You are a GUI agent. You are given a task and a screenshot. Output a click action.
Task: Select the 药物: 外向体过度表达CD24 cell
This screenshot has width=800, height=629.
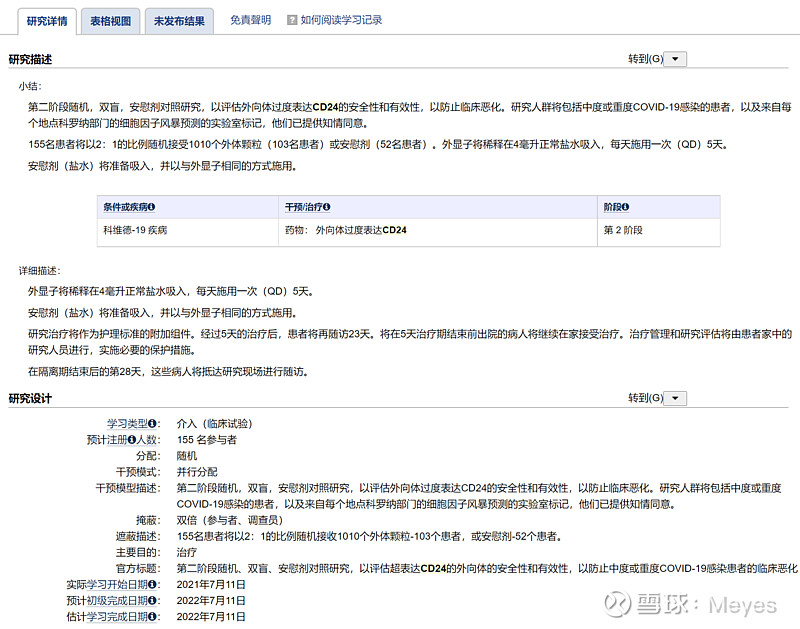pyautogui.click(x=438, y=232)
